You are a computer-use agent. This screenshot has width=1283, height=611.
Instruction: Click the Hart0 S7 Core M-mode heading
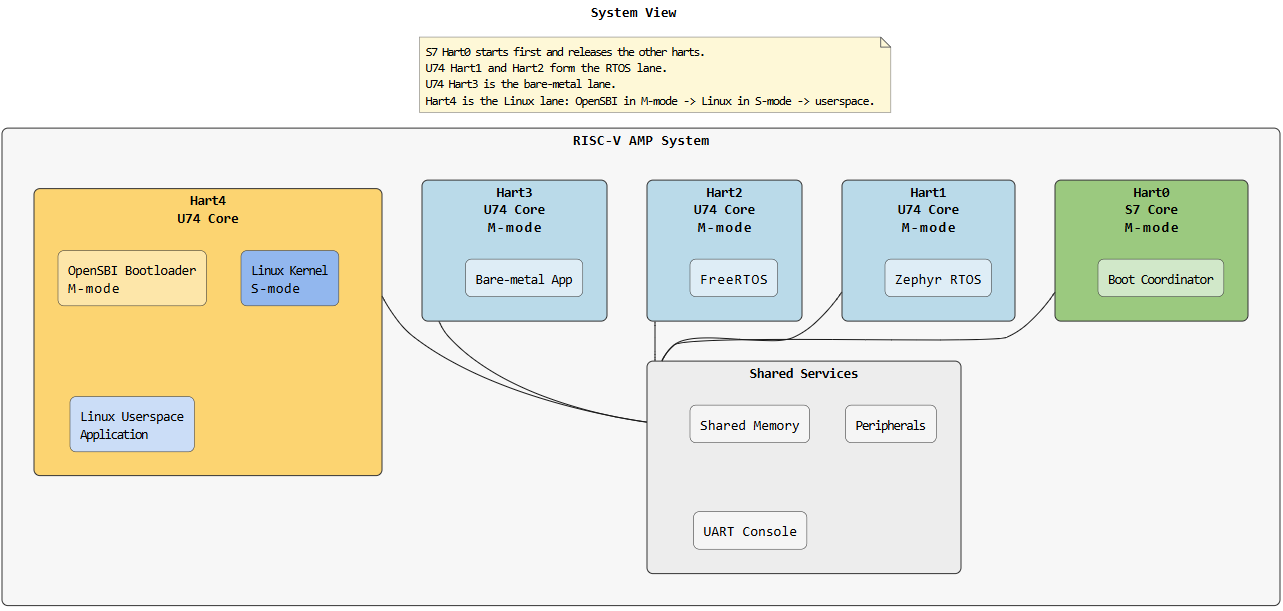tap(1151, 210)
